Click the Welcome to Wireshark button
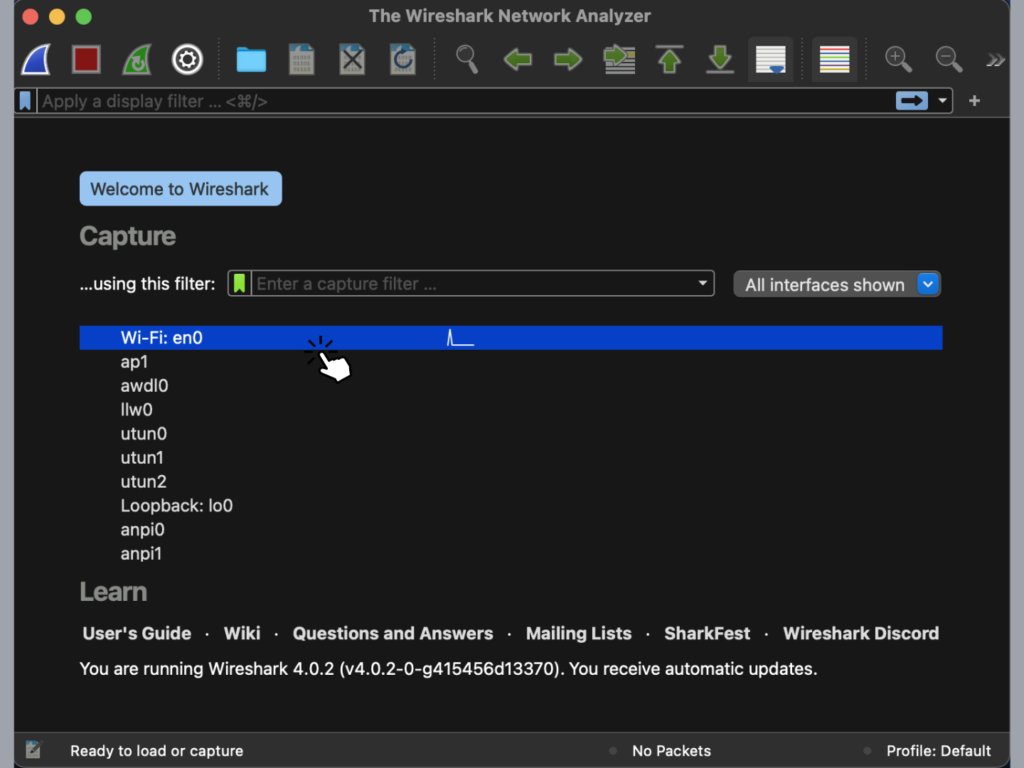The image size is (1024, 768). [180, 189]
